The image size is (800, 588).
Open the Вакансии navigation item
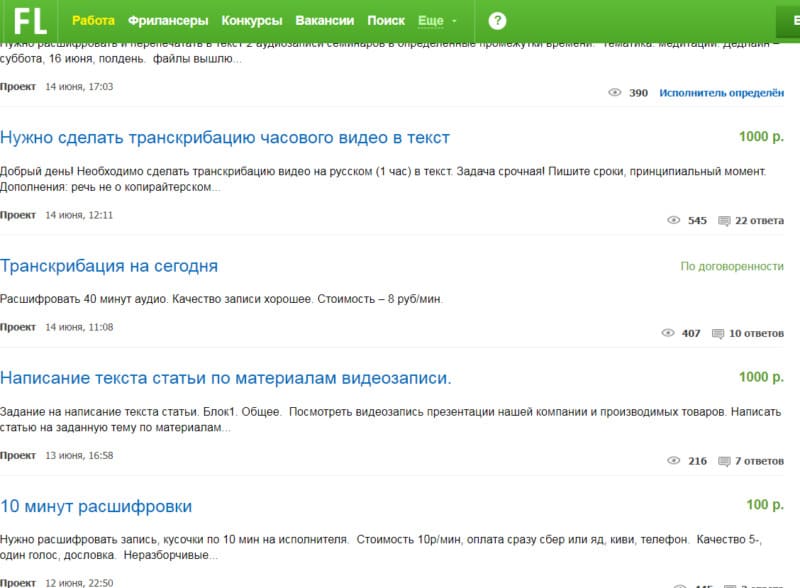point(325,21)
